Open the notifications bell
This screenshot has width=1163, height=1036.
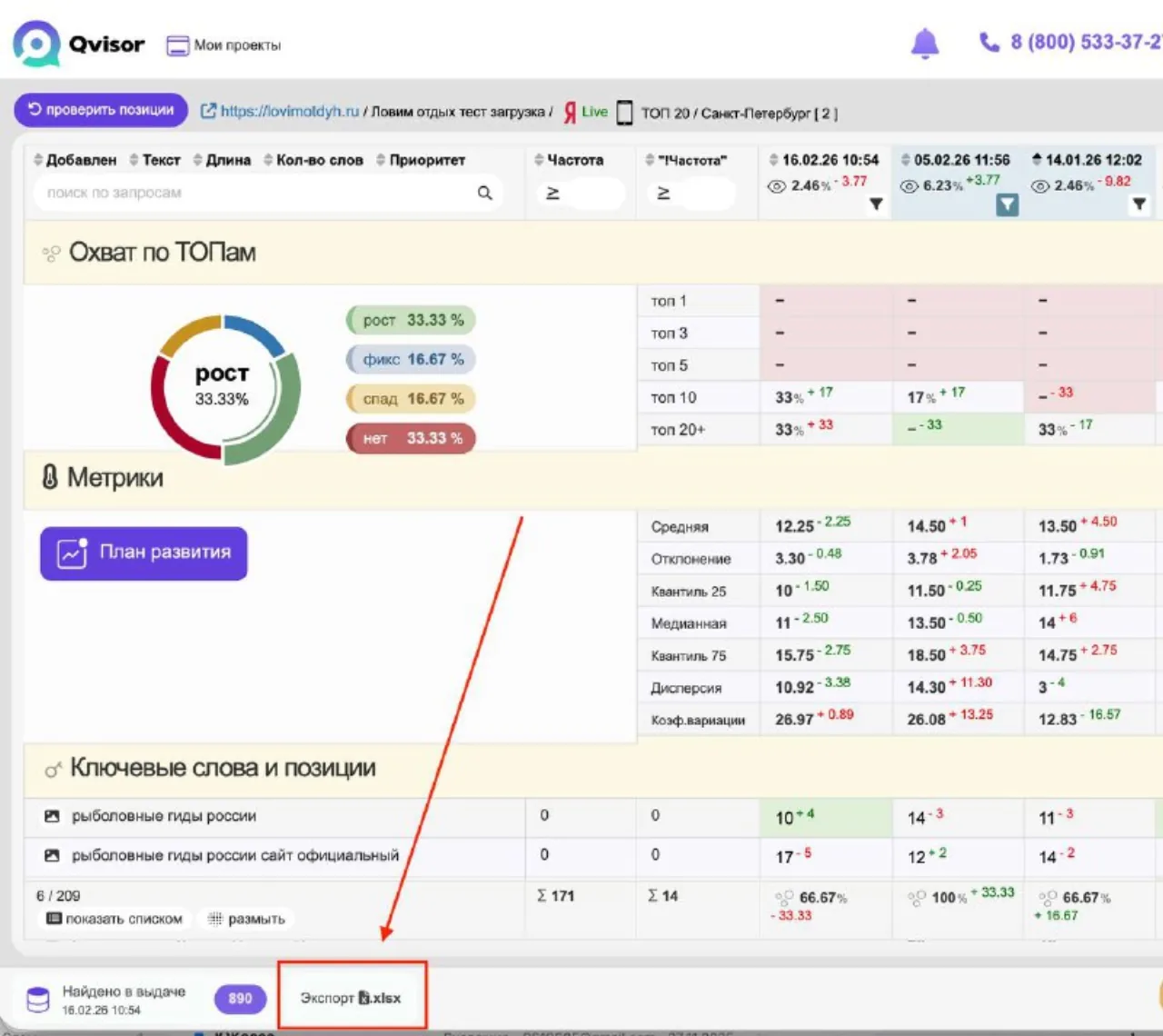click(x=925, y=43)
